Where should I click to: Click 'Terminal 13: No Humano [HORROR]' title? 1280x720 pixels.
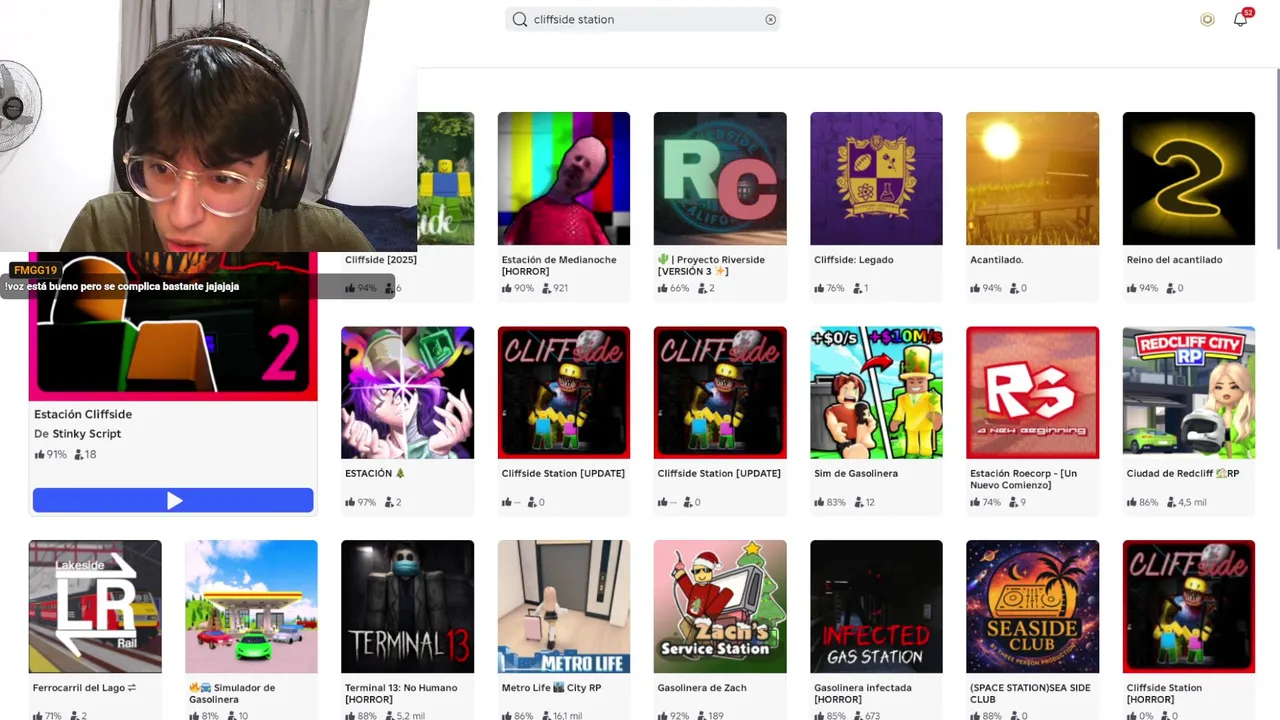[x=401, y=693]
